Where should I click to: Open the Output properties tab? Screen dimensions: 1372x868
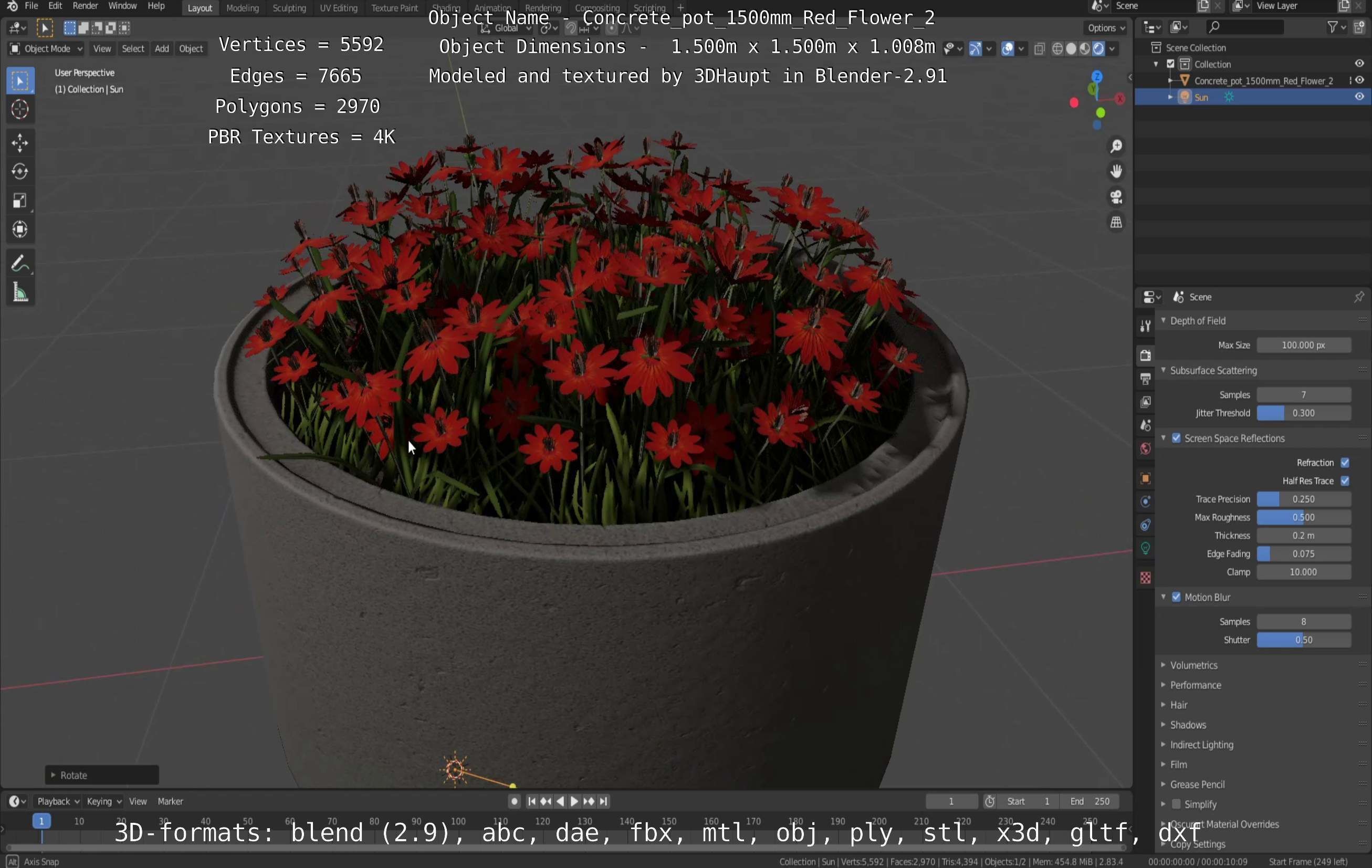tap(1145, 379)
